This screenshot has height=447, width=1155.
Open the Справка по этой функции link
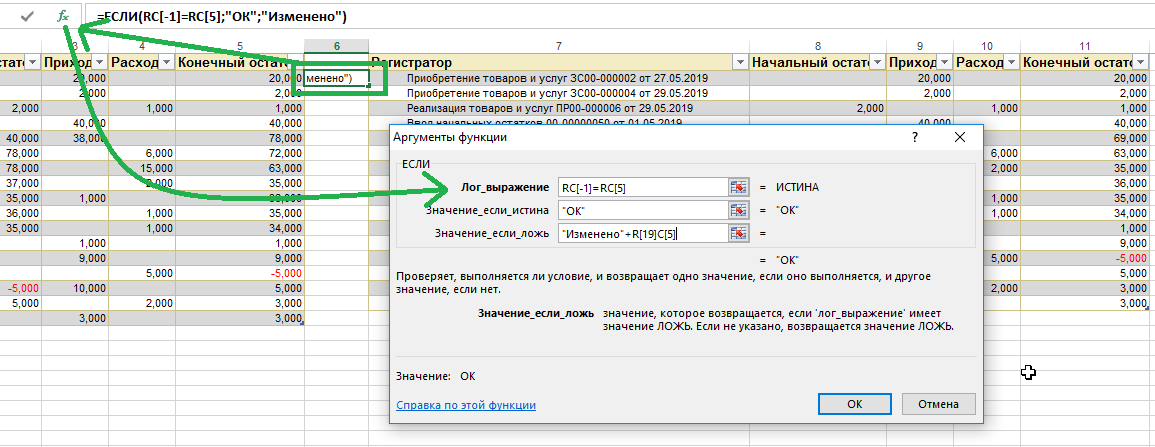point(466,405)
